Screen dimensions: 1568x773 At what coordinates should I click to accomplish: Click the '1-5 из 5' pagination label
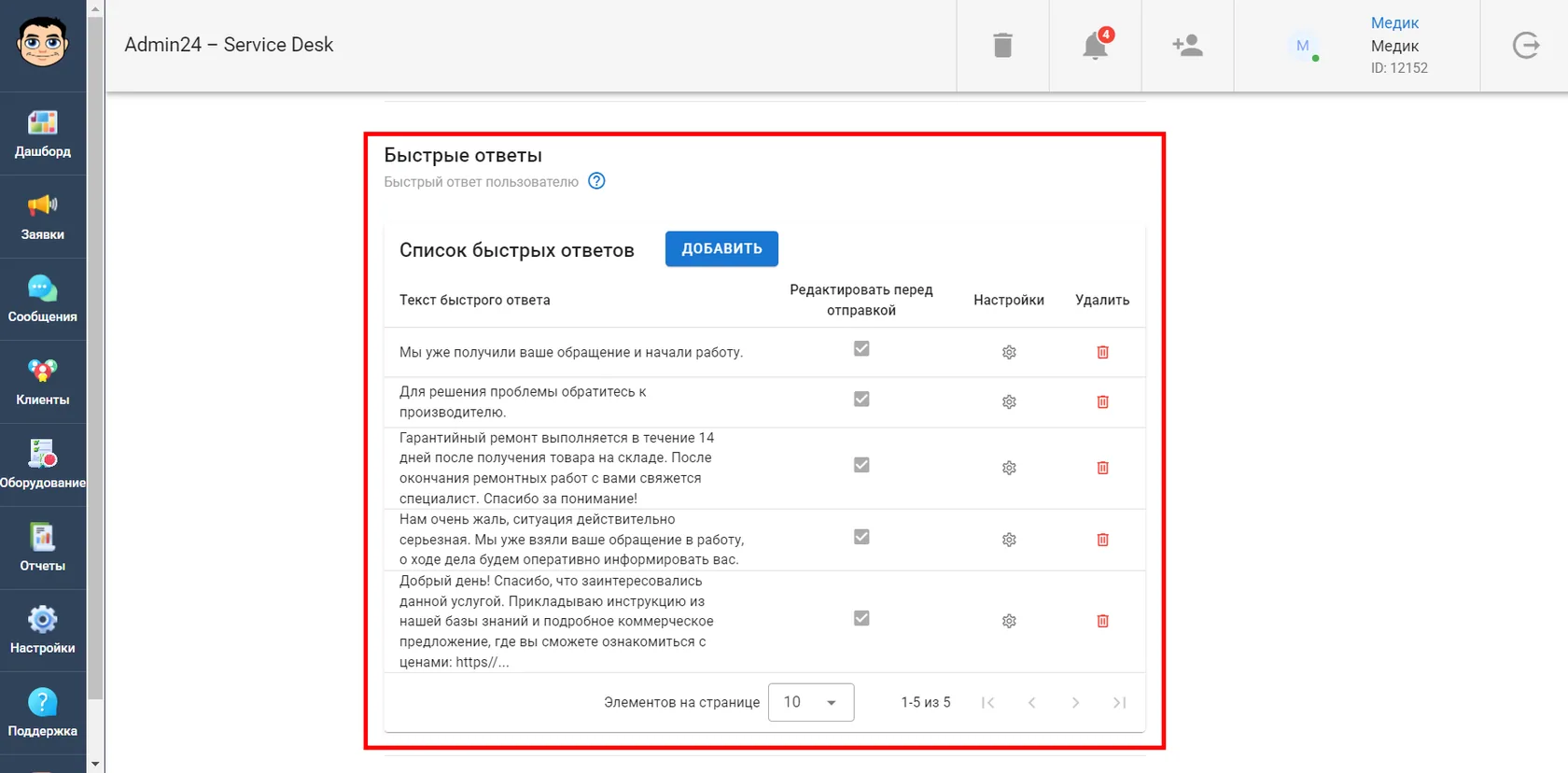pos(926,702)
